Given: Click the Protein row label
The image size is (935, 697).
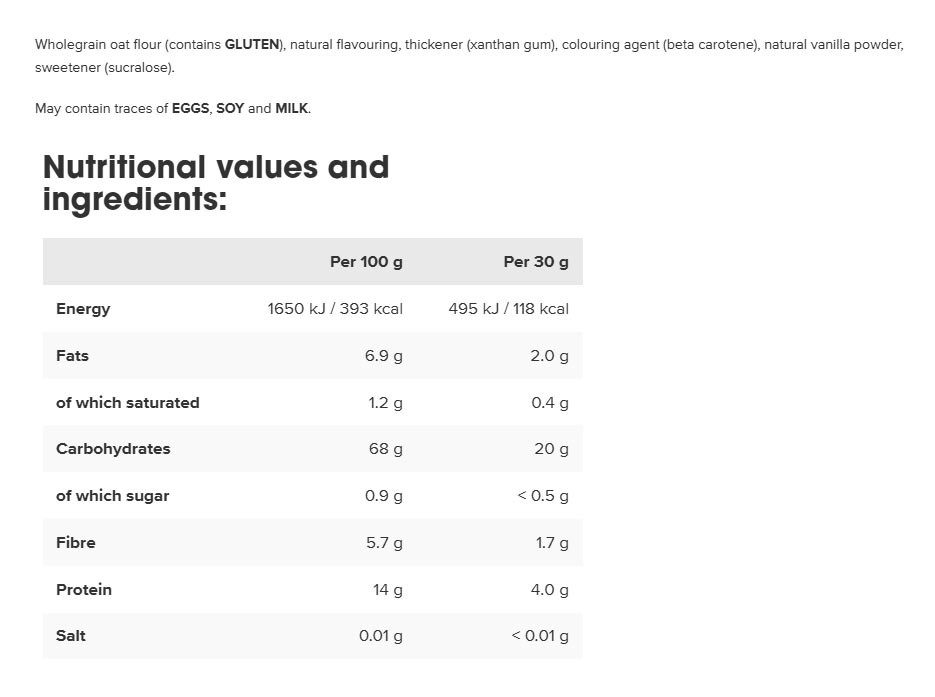Looking at the screenshot, I should (x=83, y=590).
